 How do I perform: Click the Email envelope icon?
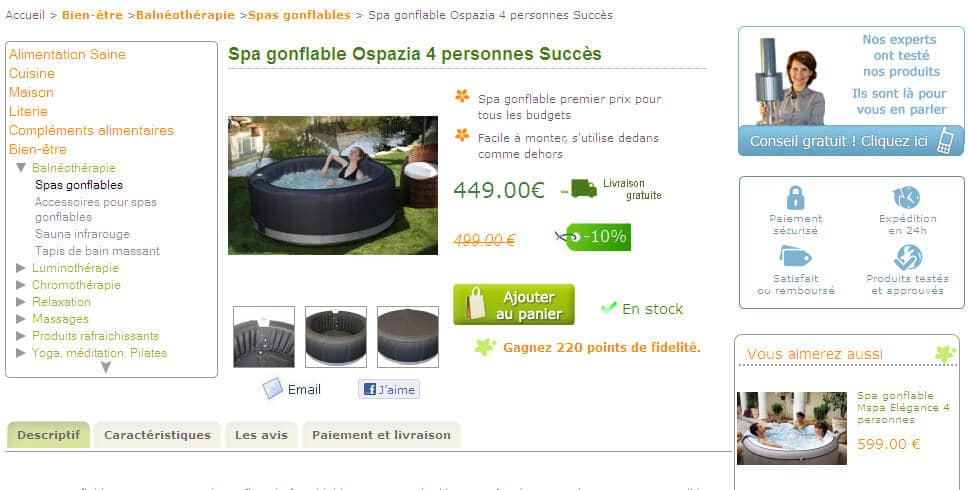click(x=272, y=389)
